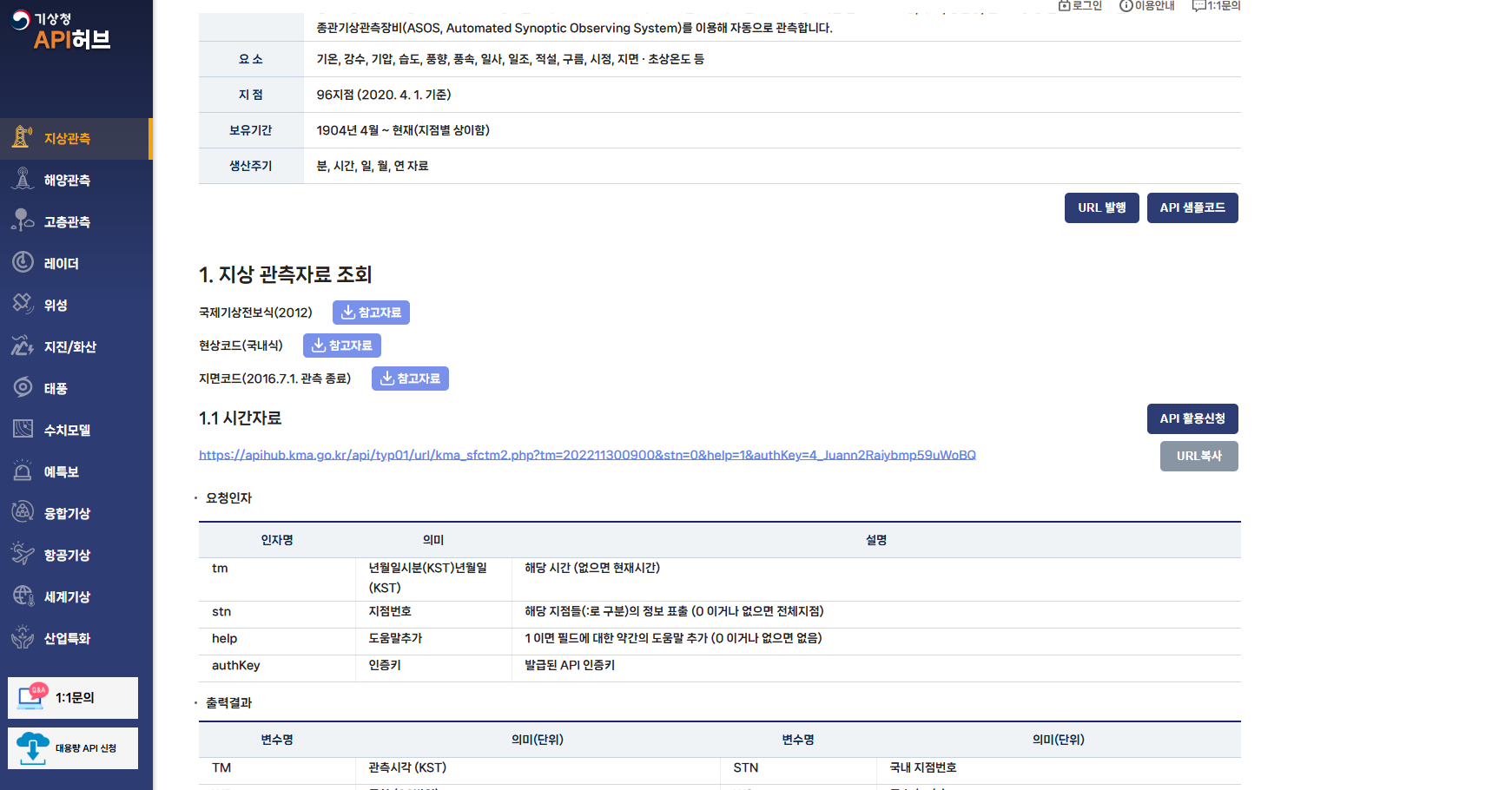
Task: Click the '분, 시간, 일, 월, 연 자료' cell
Action: pyautogui.click(x=772, y=166)
